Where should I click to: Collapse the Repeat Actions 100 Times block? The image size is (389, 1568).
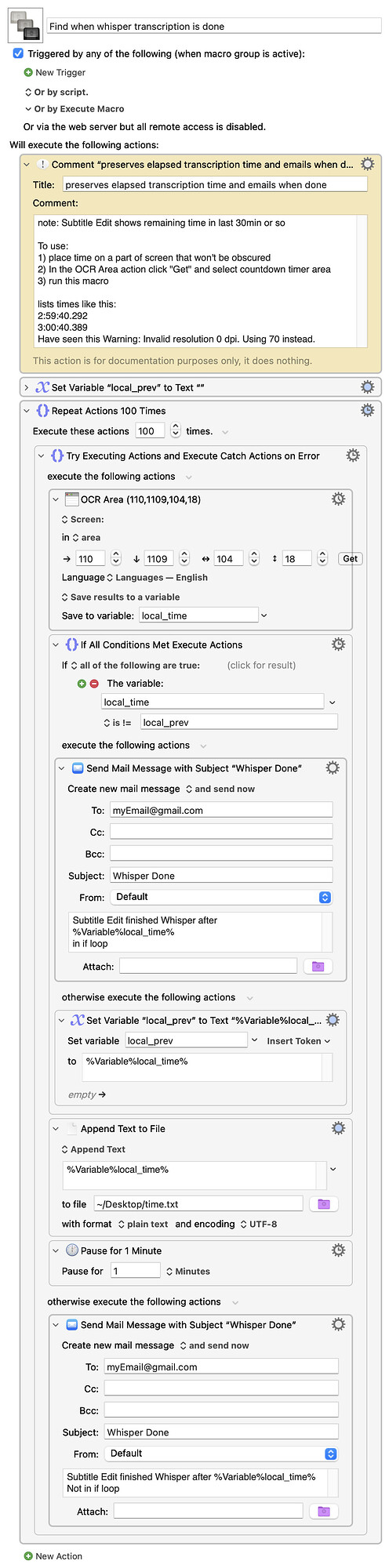point(27,411)
